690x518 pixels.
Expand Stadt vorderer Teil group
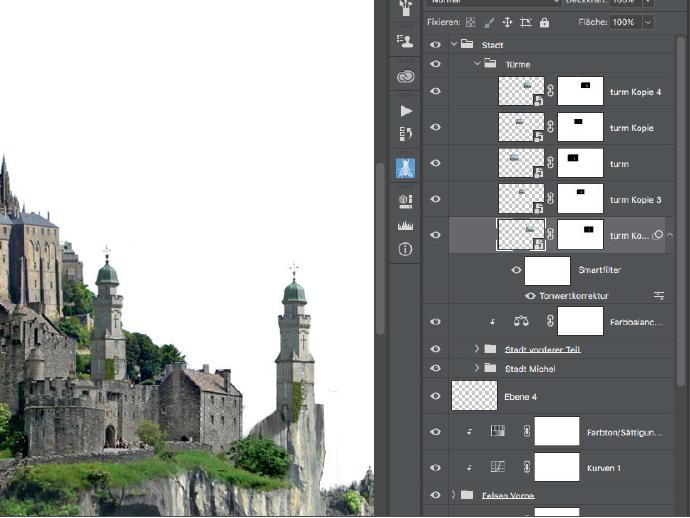click(x=477, y=349)
